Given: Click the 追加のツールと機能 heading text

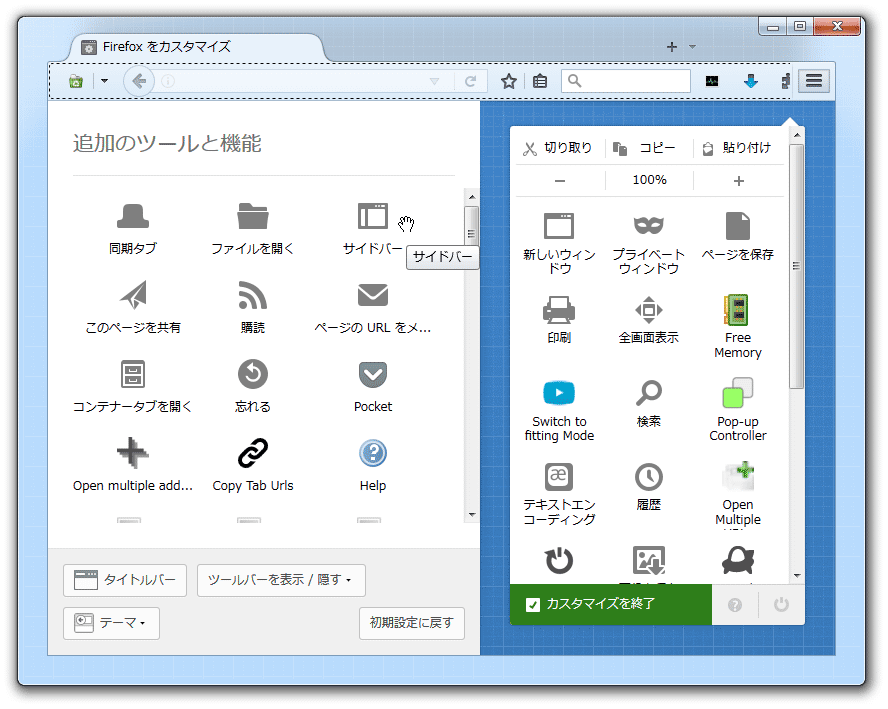Looking at the screenshot, I should tap(167, 143).
